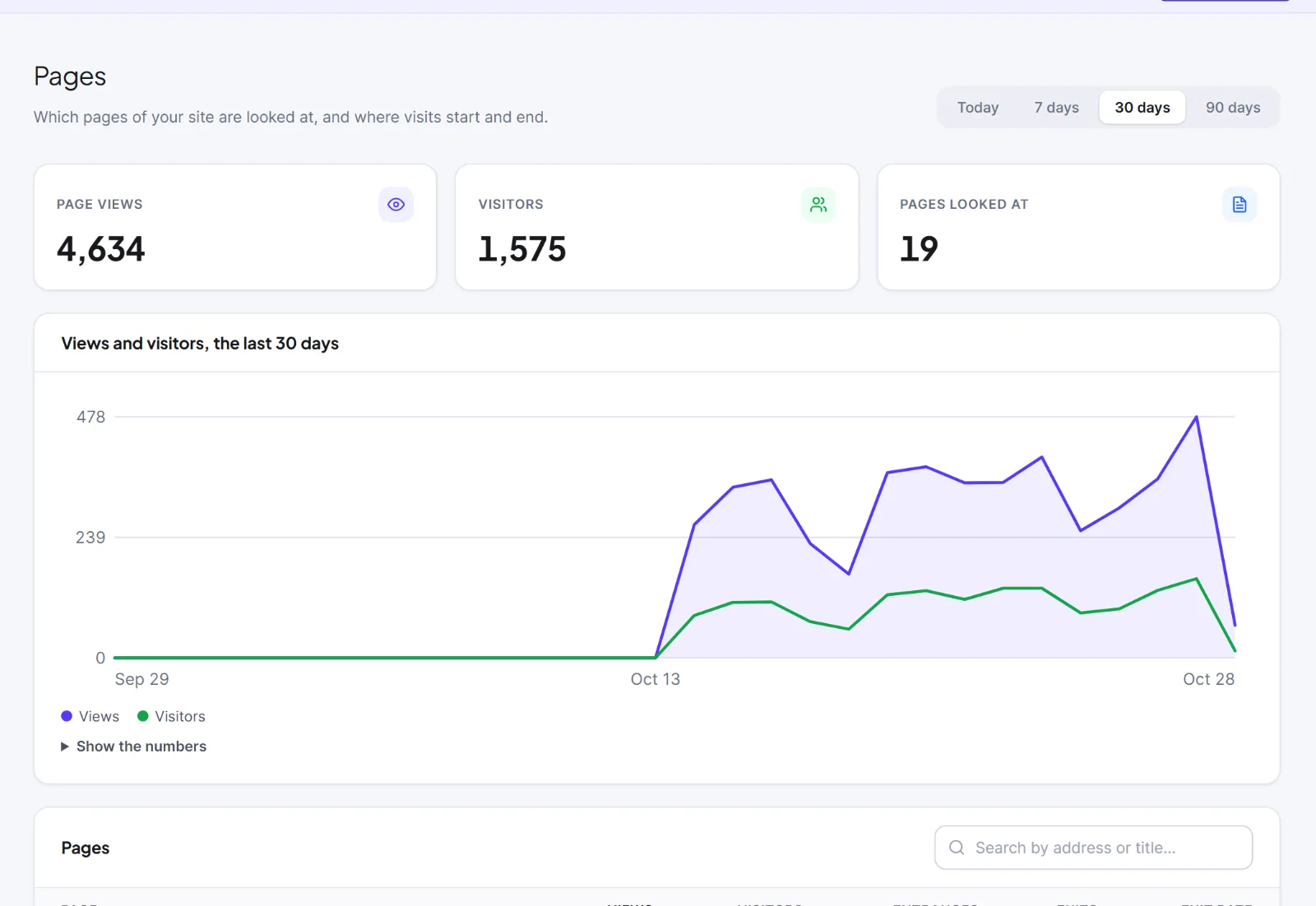Click the Oct 13 axis label

click(656, 679)
